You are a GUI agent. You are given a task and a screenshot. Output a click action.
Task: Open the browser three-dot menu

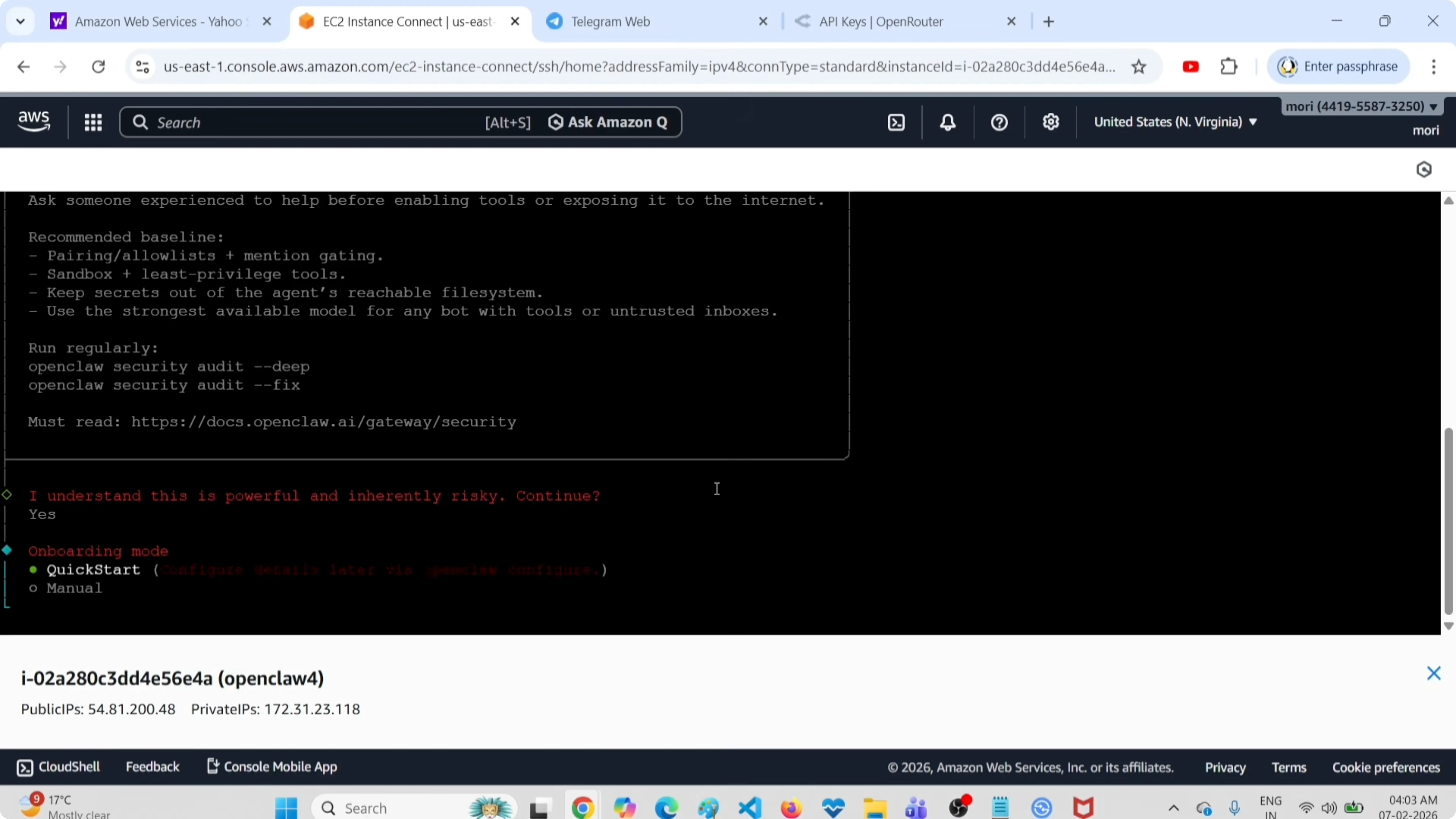(1434, 66)
